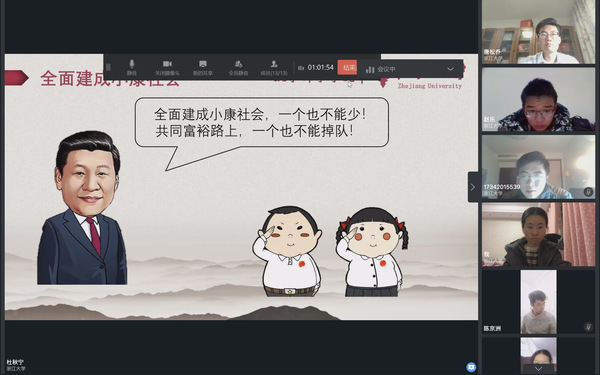Image resolution: width=600 pixels, height=375 pixels.
Task: Expand the 会议中 status dropdown chevron
Action: [450, 69]
